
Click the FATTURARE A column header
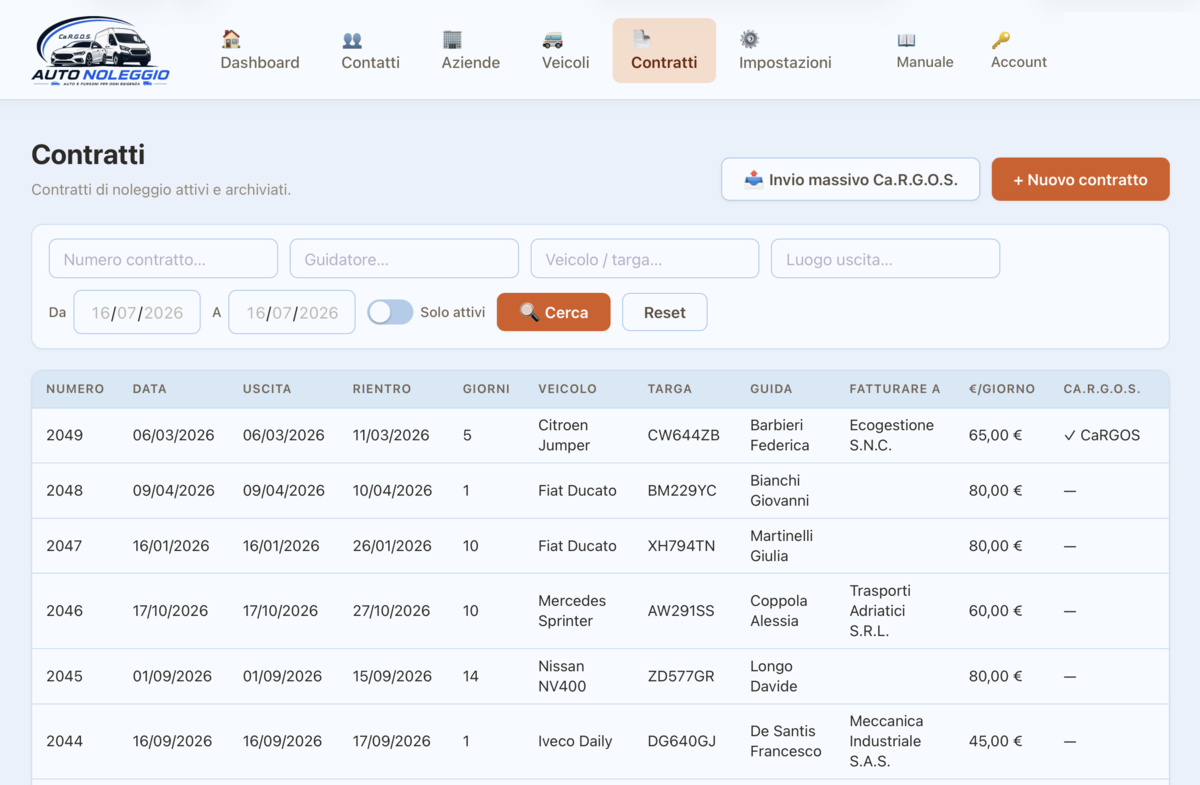pos(895,389)
